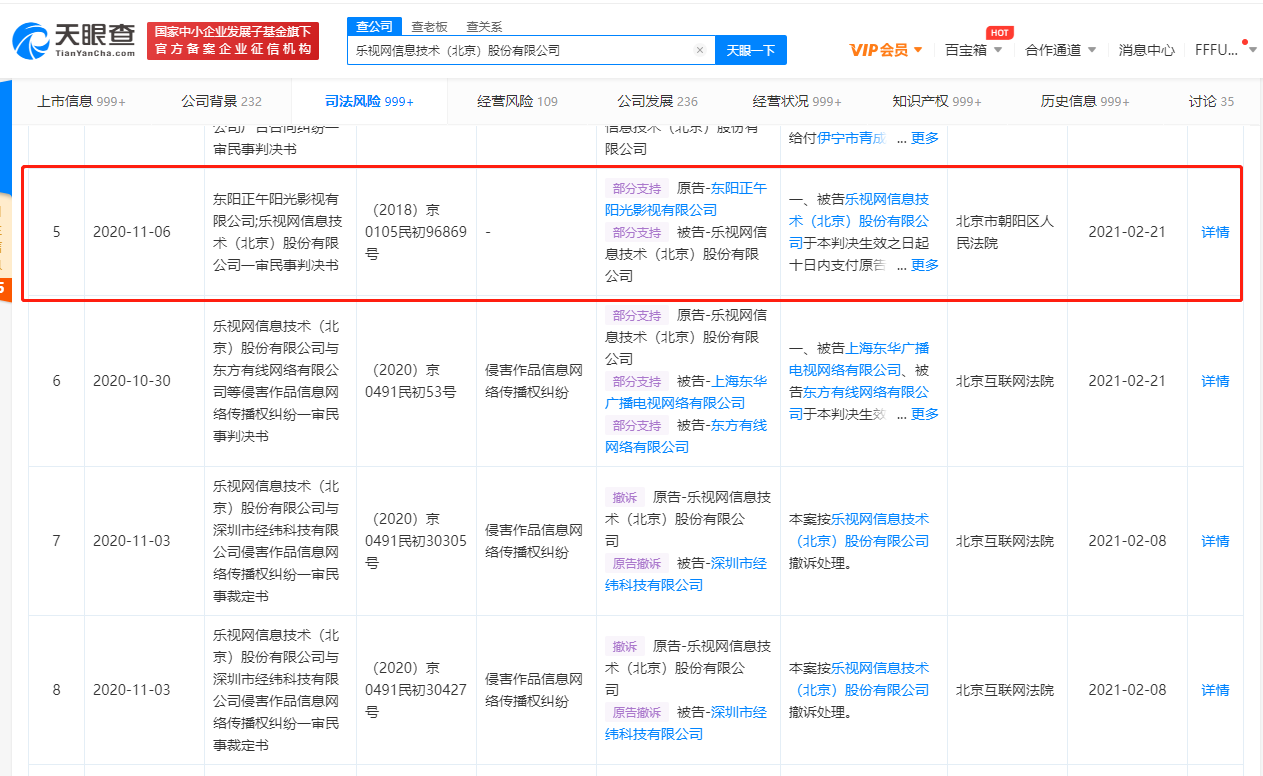Switch to the 公司背景 tab

(221, 101)
